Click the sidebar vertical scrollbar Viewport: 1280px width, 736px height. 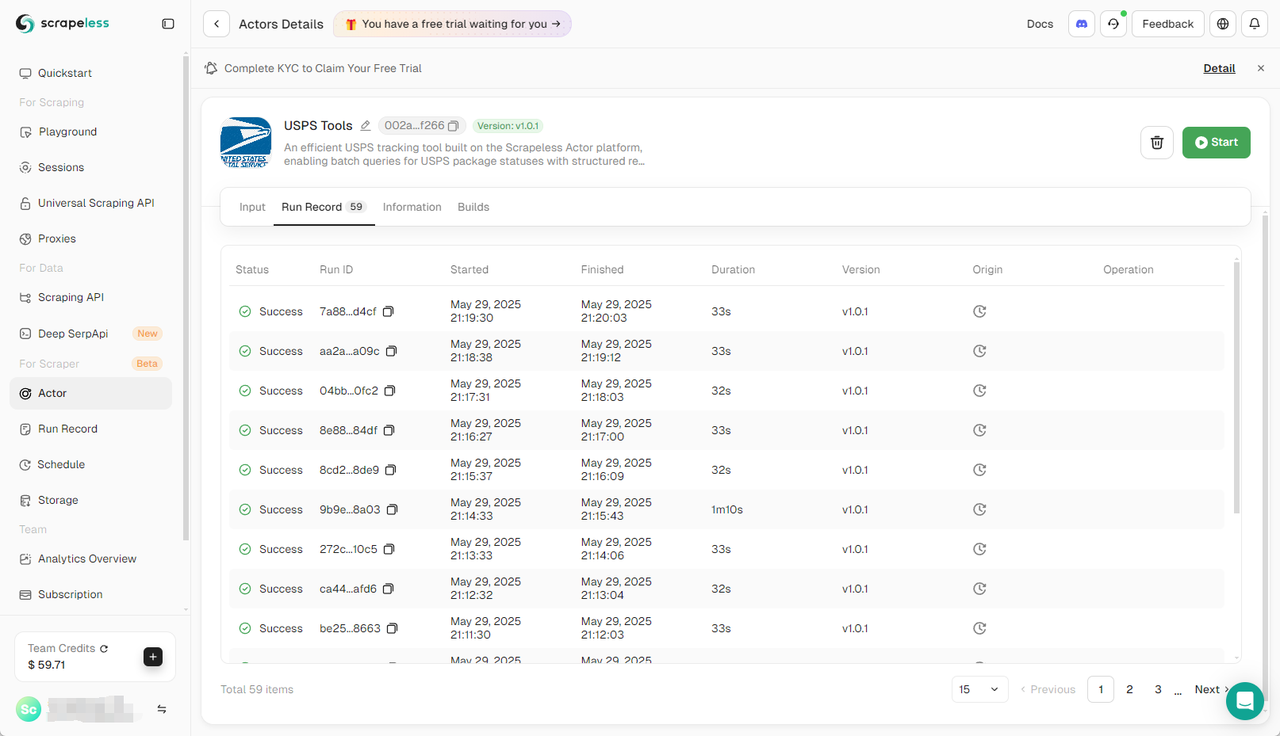coord(185,298)
